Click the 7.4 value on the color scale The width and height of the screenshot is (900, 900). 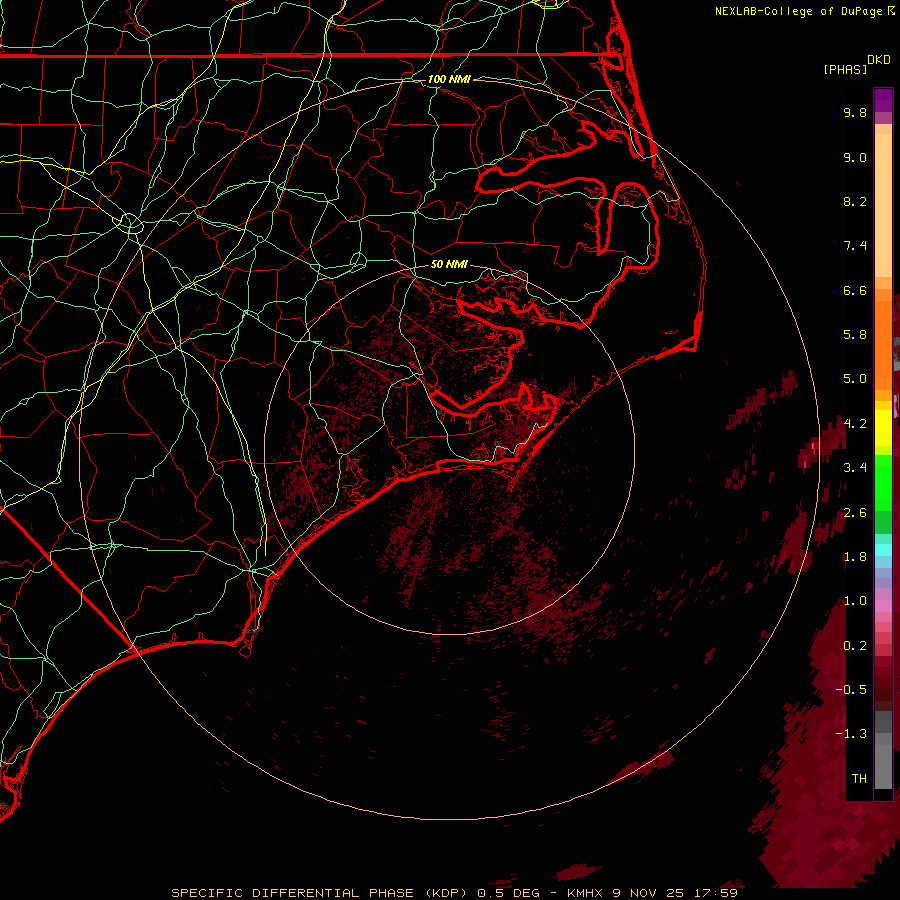coord(855,246)
